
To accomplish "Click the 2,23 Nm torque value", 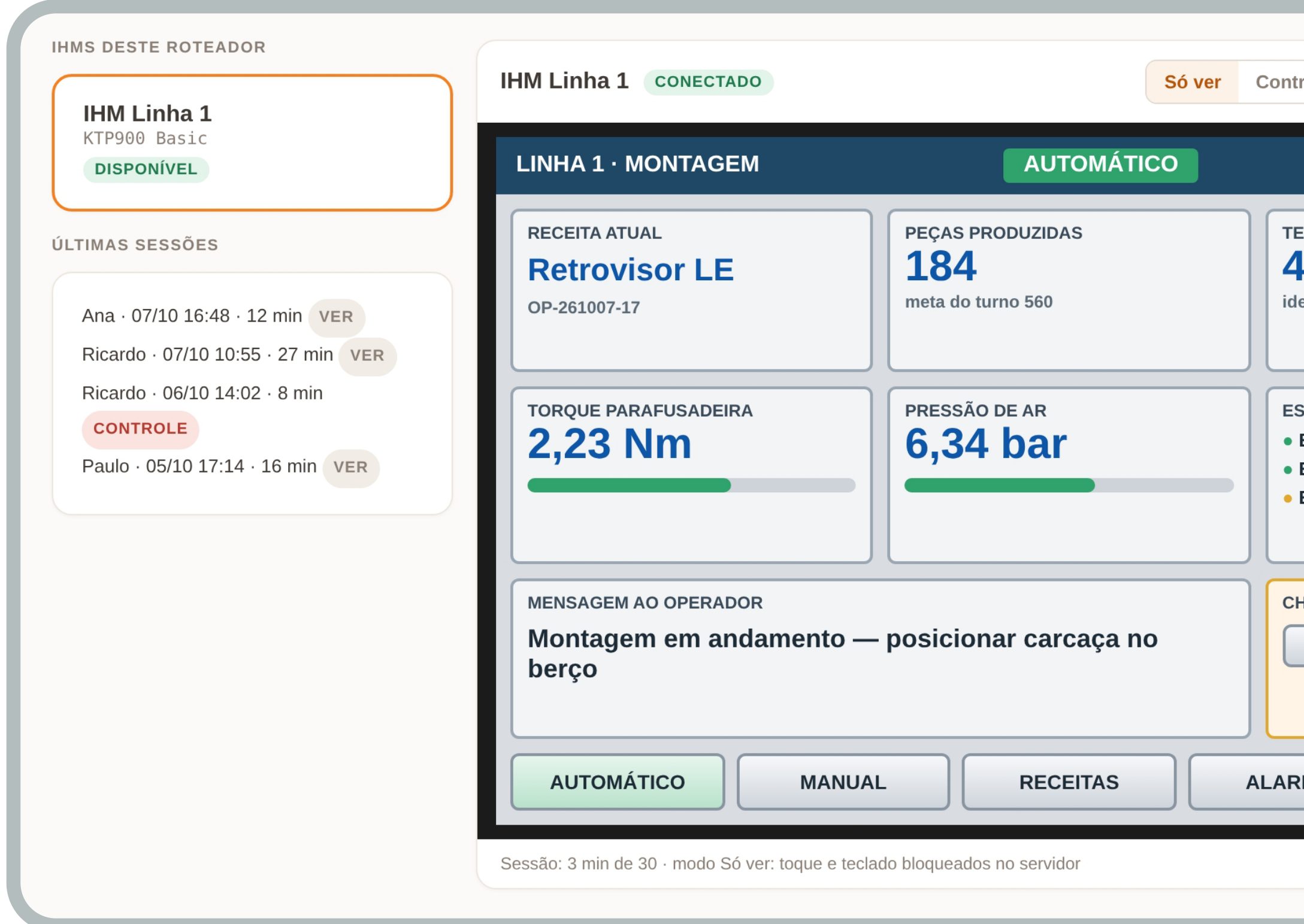I will [609, 444].
